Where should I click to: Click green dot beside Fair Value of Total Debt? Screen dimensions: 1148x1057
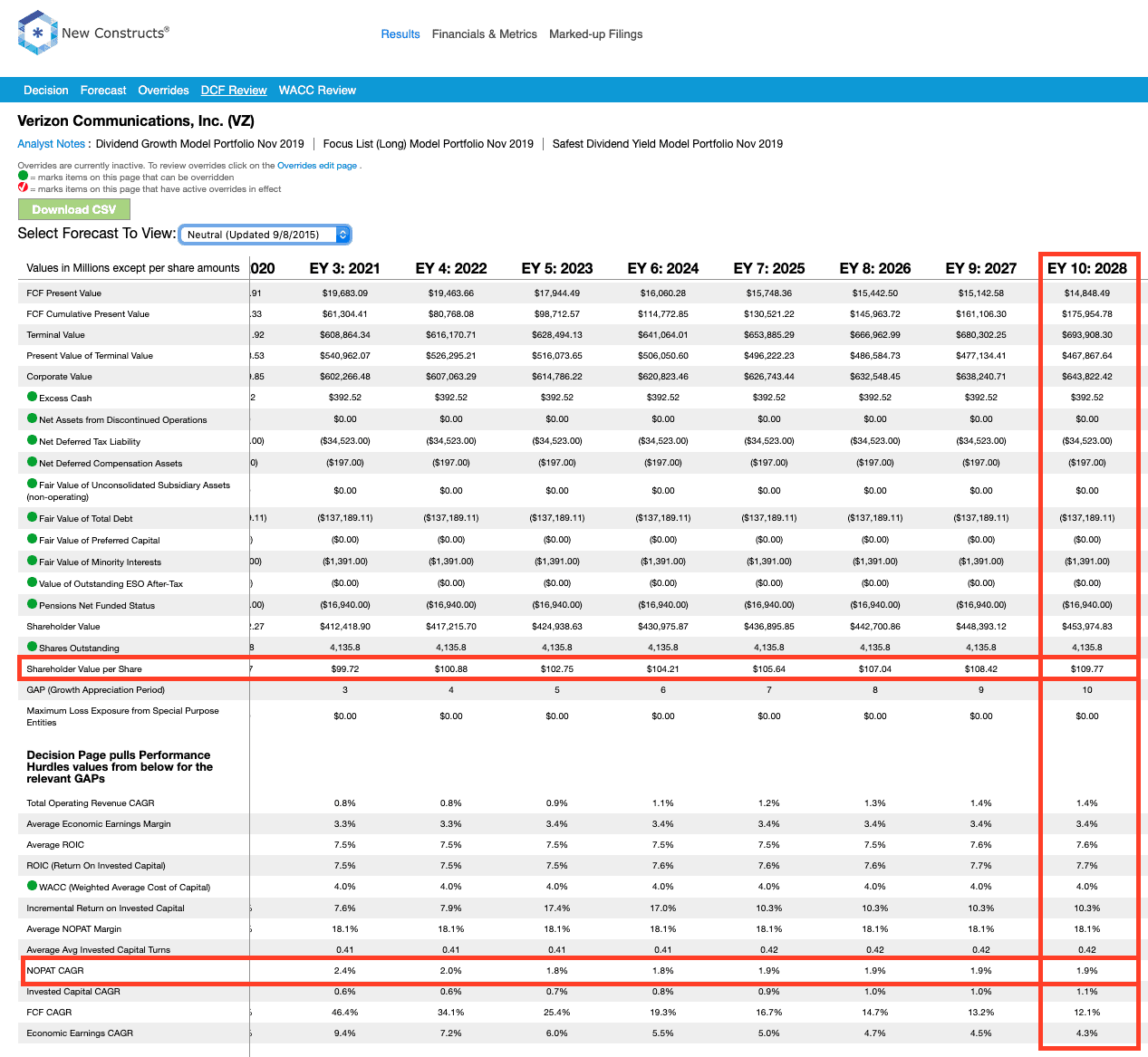32,517
